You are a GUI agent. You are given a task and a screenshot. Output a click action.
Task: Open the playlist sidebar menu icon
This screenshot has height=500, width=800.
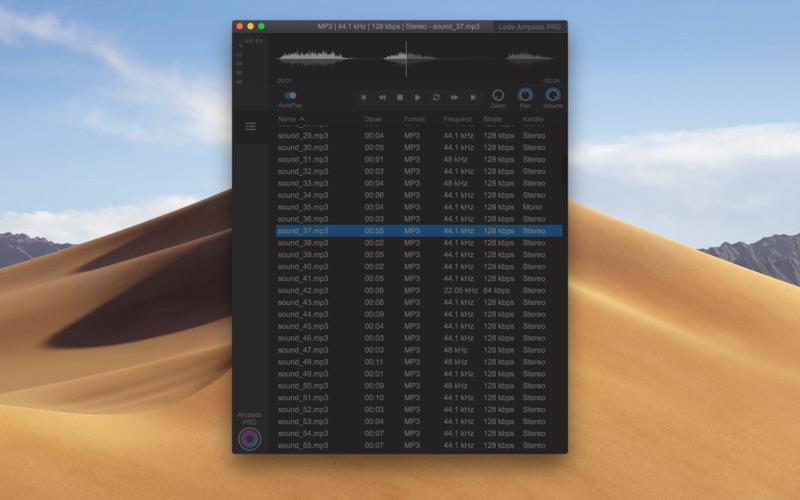coord(251,126)
